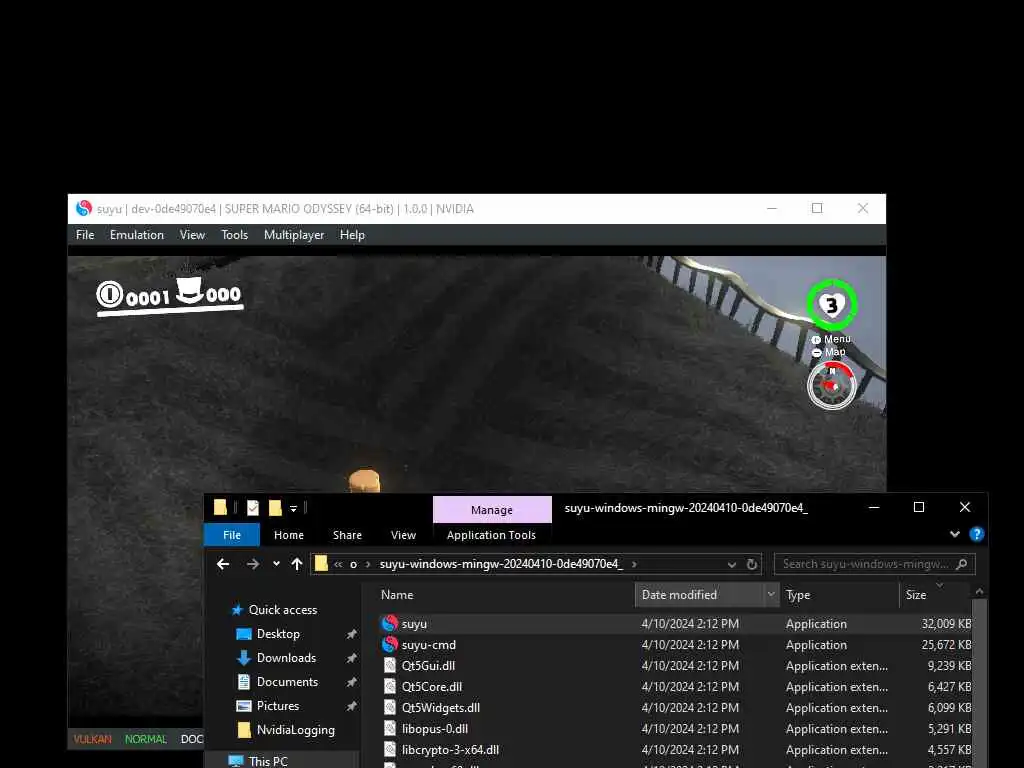Screen dimensions: 1024x768
Task: Click the 'o' breadcrumb folder
Action: (353, 564)
